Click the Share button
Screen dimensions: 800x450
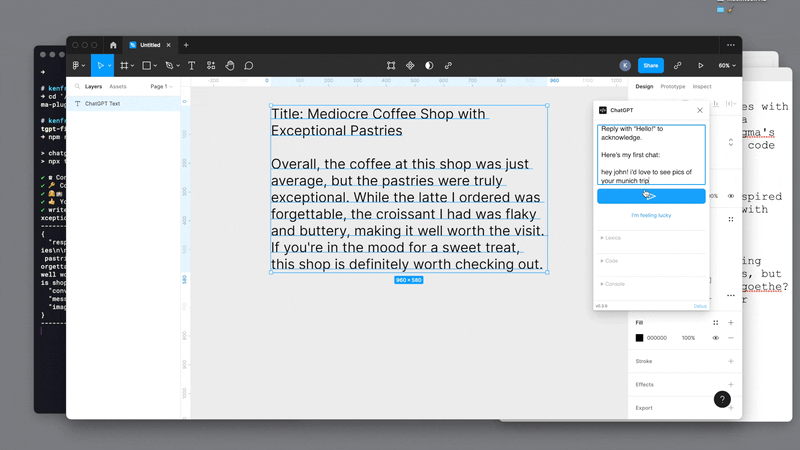pos(651,65)
